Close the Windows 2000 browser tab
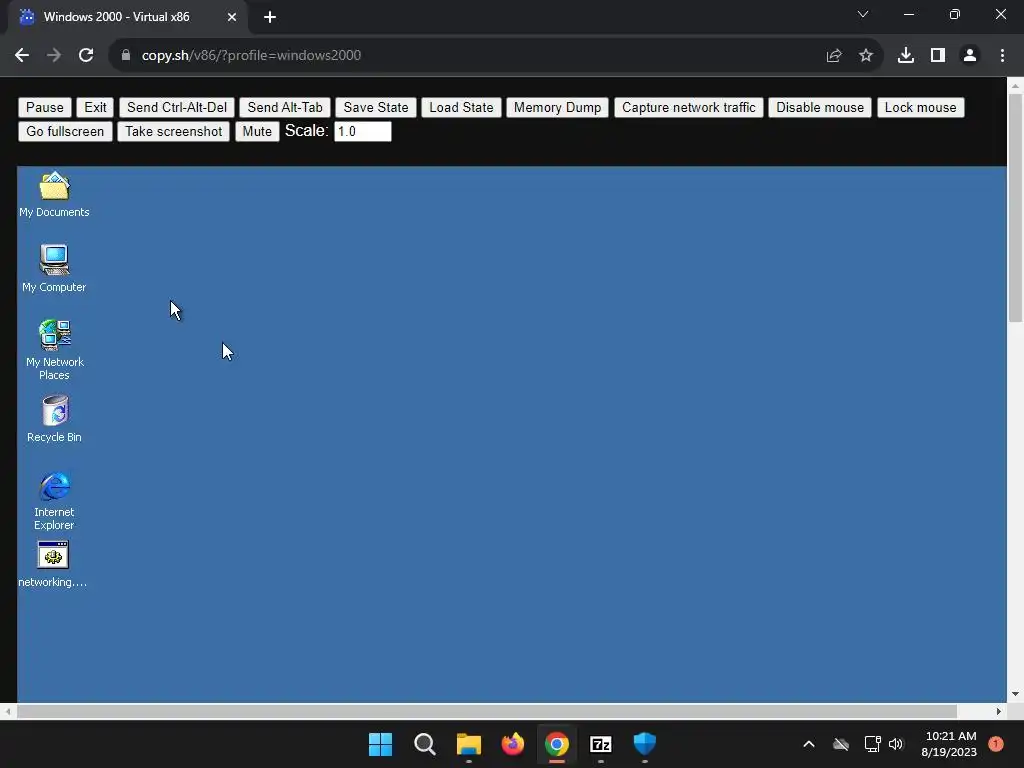The width and height of the screenshot is (1024, 768). (232, 17)
